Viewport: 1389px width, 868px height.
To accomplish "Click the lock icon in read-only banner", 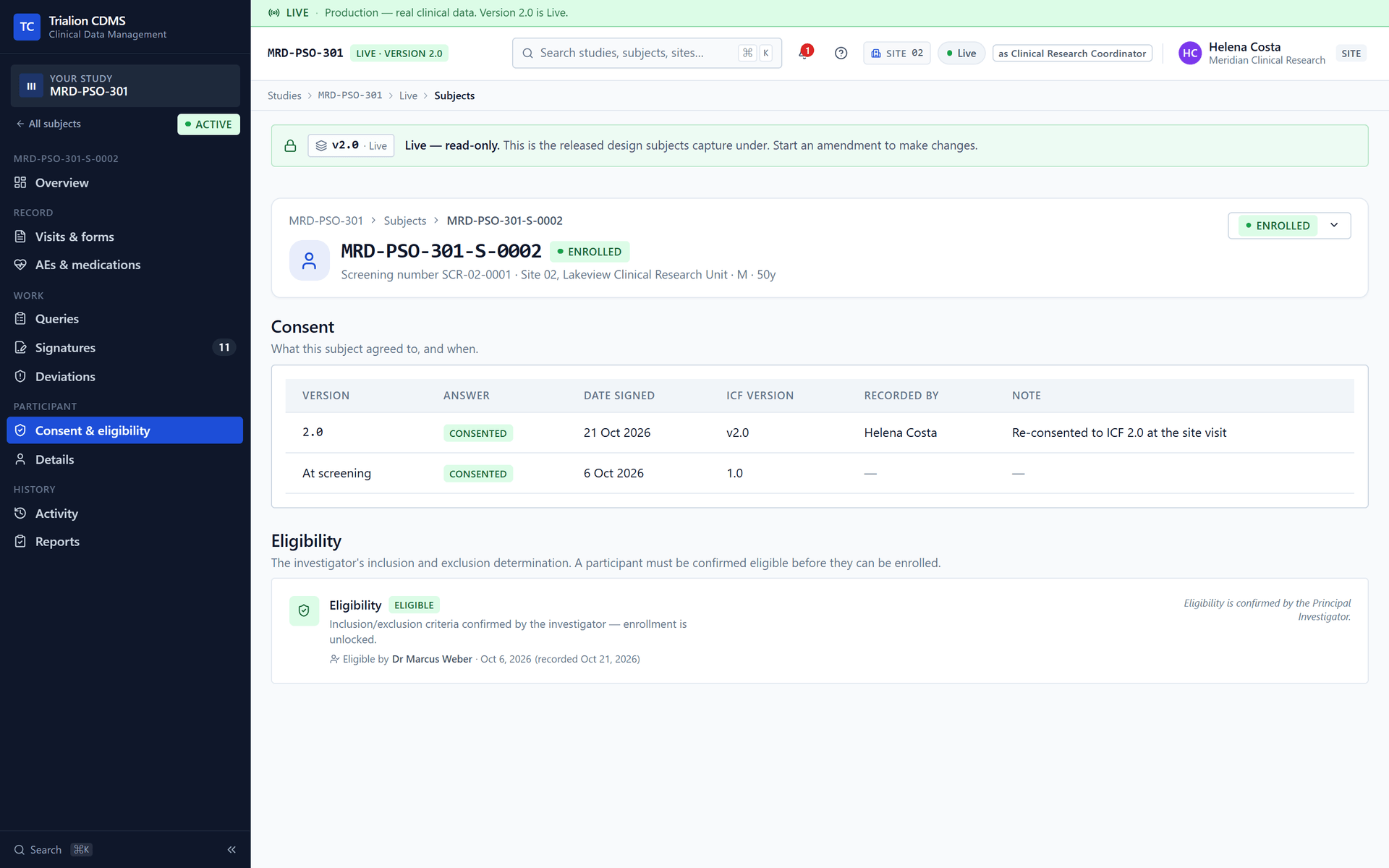I will point(290,145).
